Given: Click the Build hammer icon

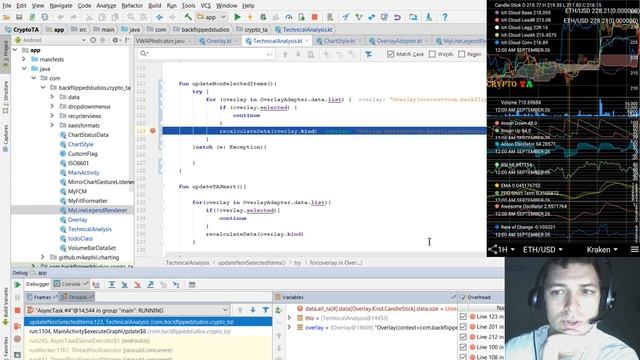Looking at the screenshot, I should tap(188, 17).
